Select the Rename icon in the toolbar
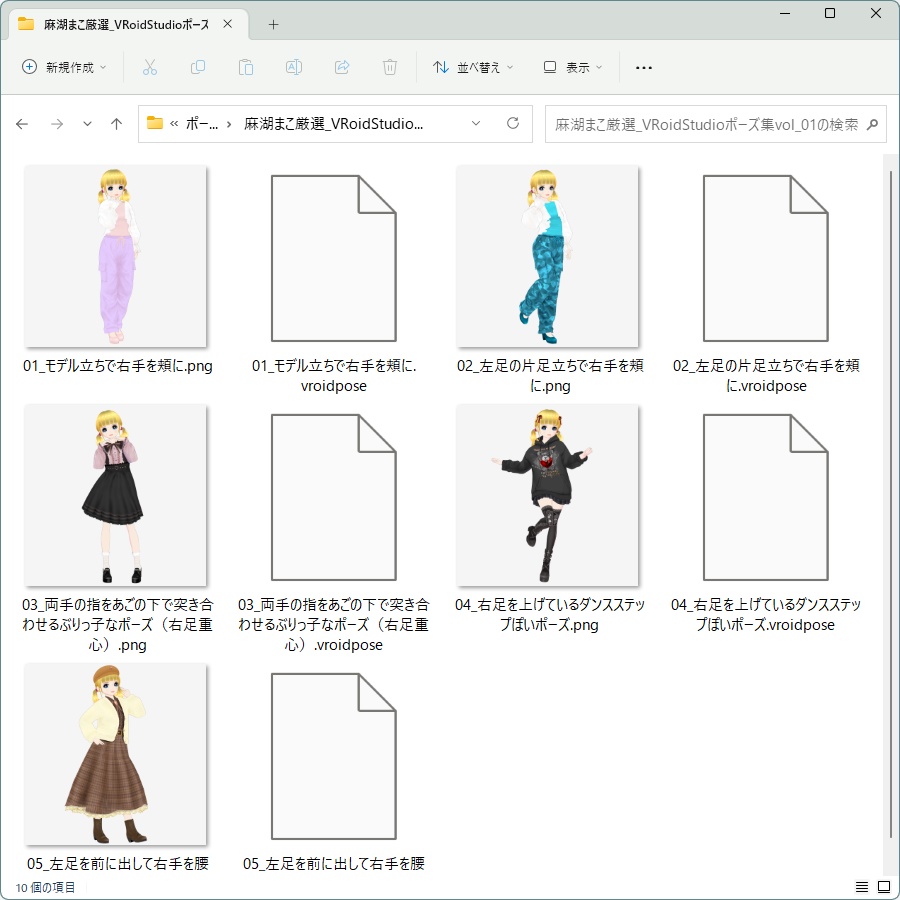Image resolution: width=900 pixels, height=900 pixels. coord(293,67)
